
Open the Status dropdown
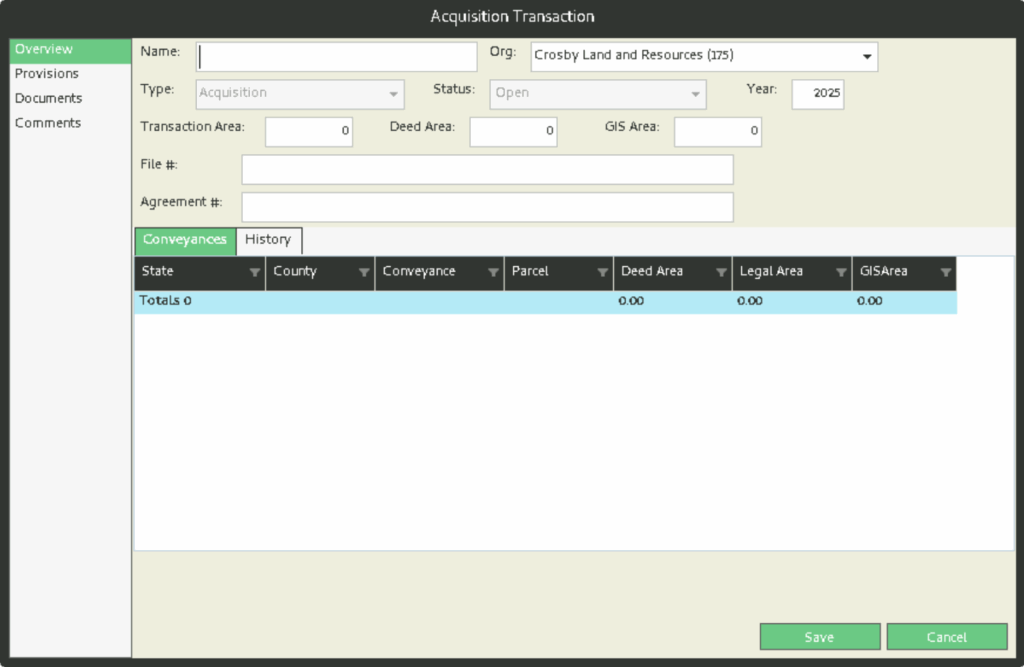click(695, 94)
